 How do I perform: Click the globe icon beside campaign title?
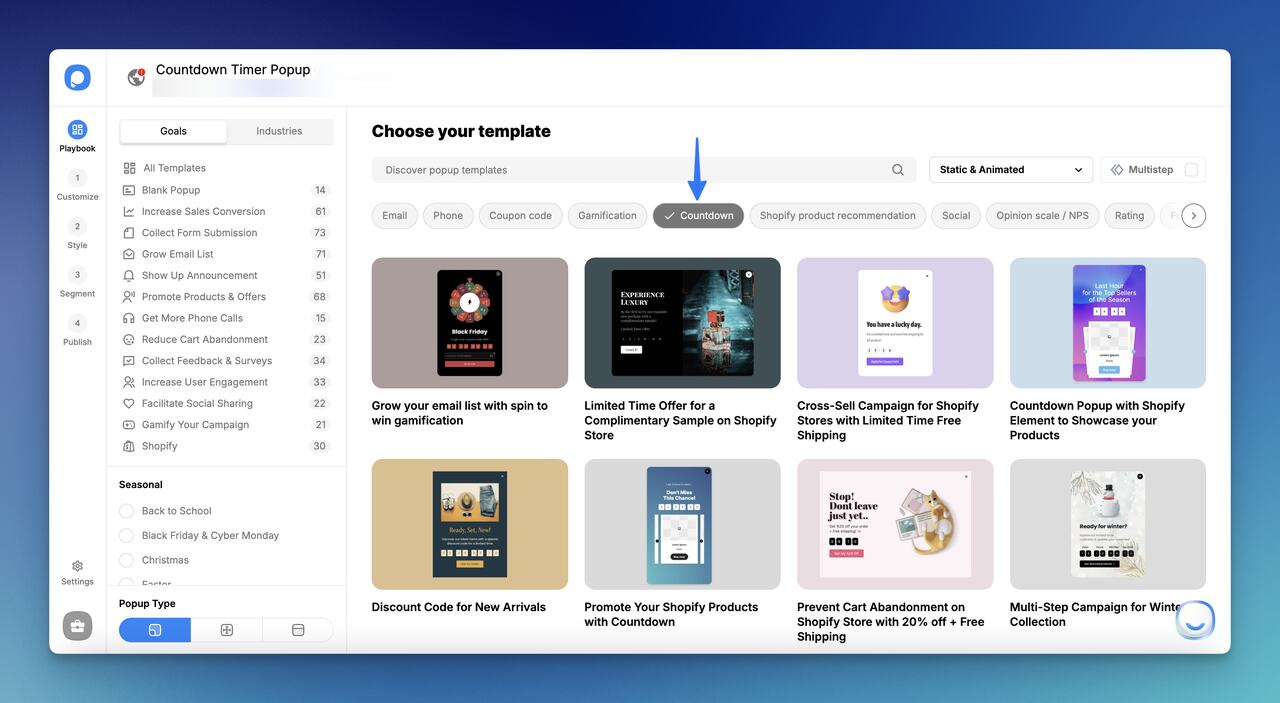(136, 77)
